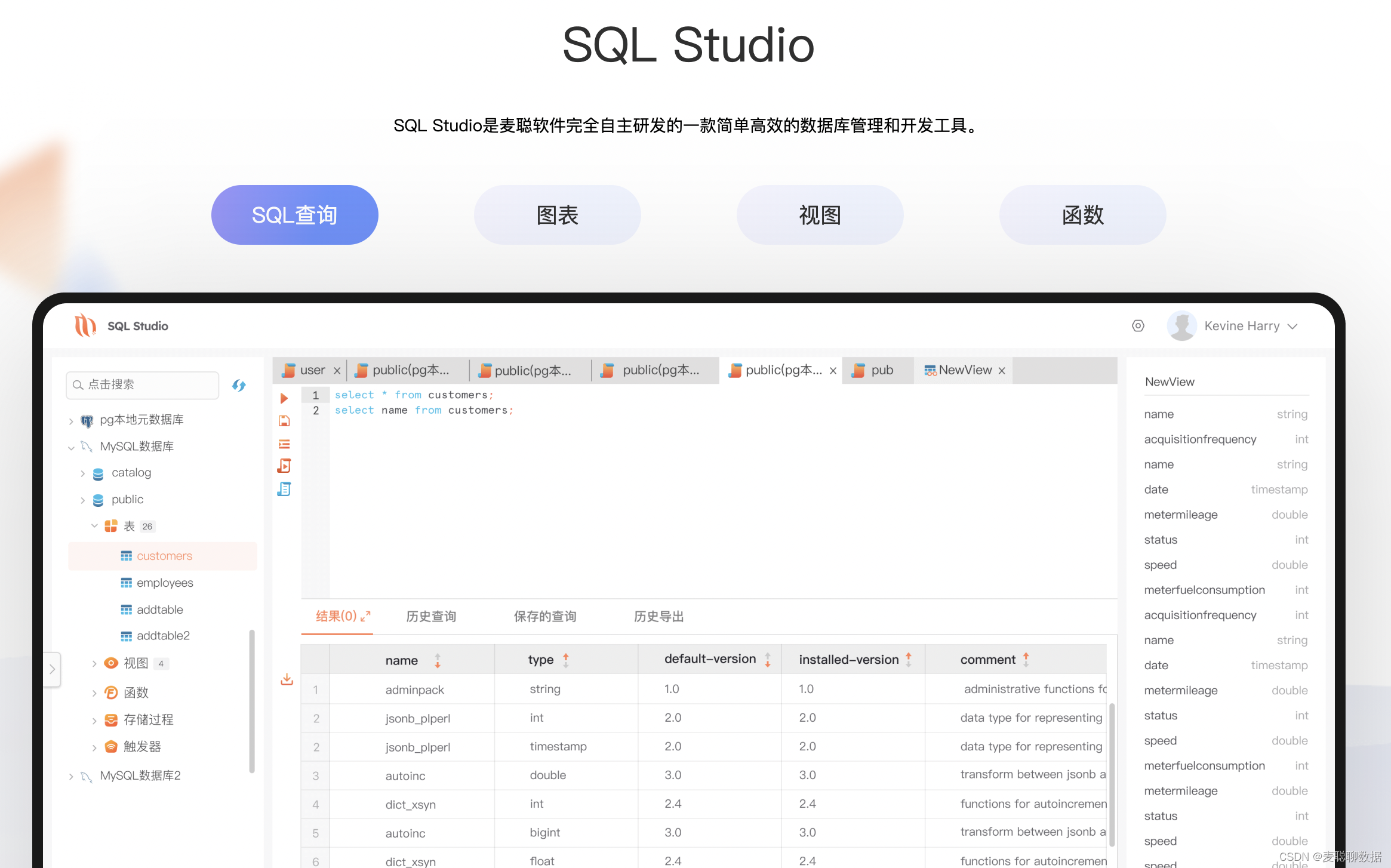The image size is (1391, 868).
Task: Sort by the type column arrows
Action: click(565, 660)
